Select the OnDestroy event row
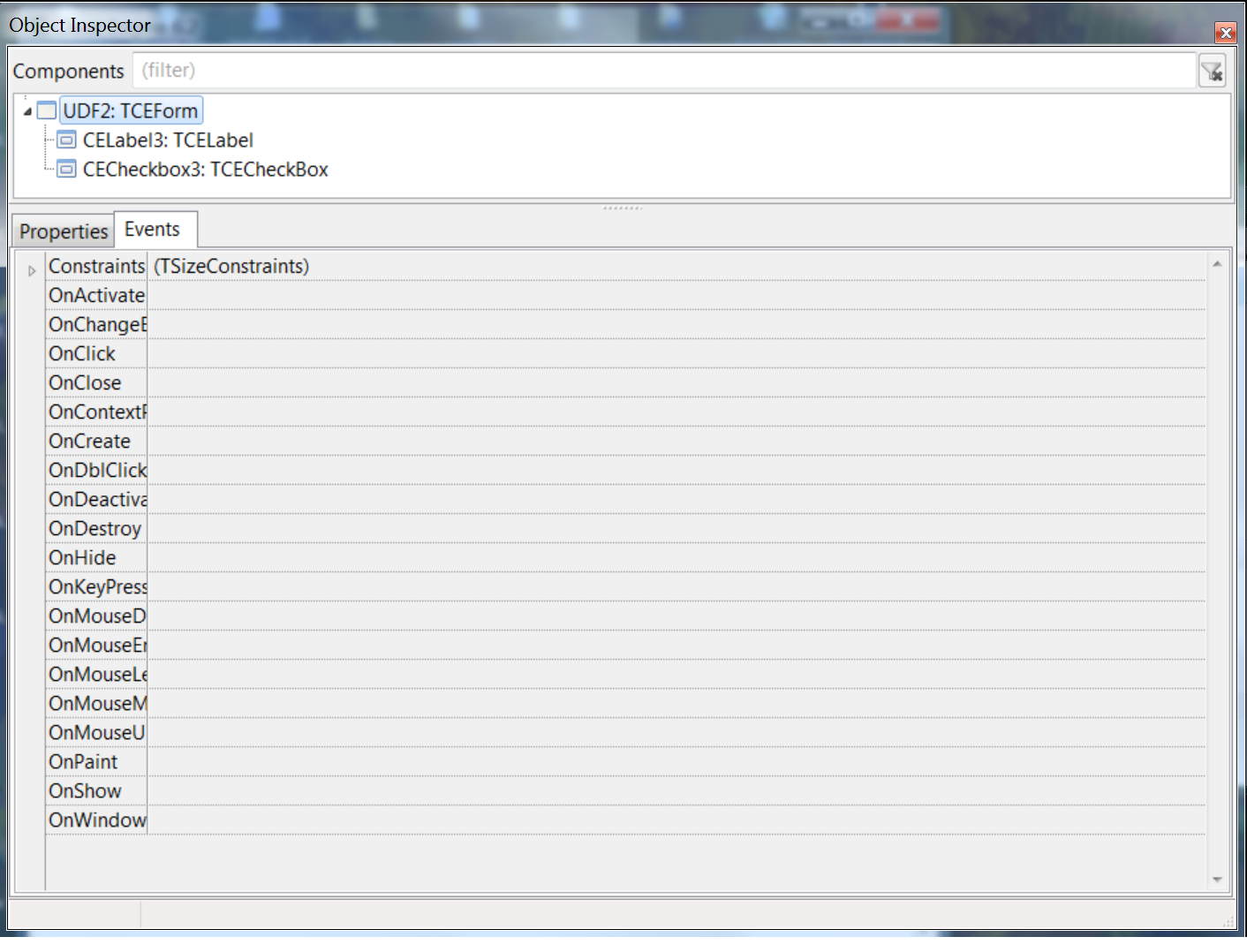 (x=95, y=529)
